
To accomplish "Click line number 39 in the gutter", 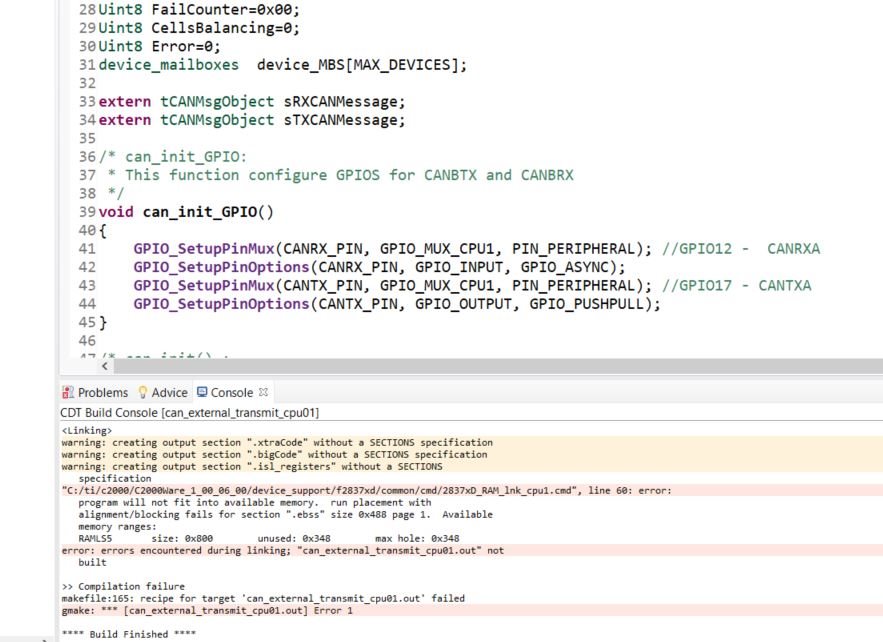I will [88, 212].
